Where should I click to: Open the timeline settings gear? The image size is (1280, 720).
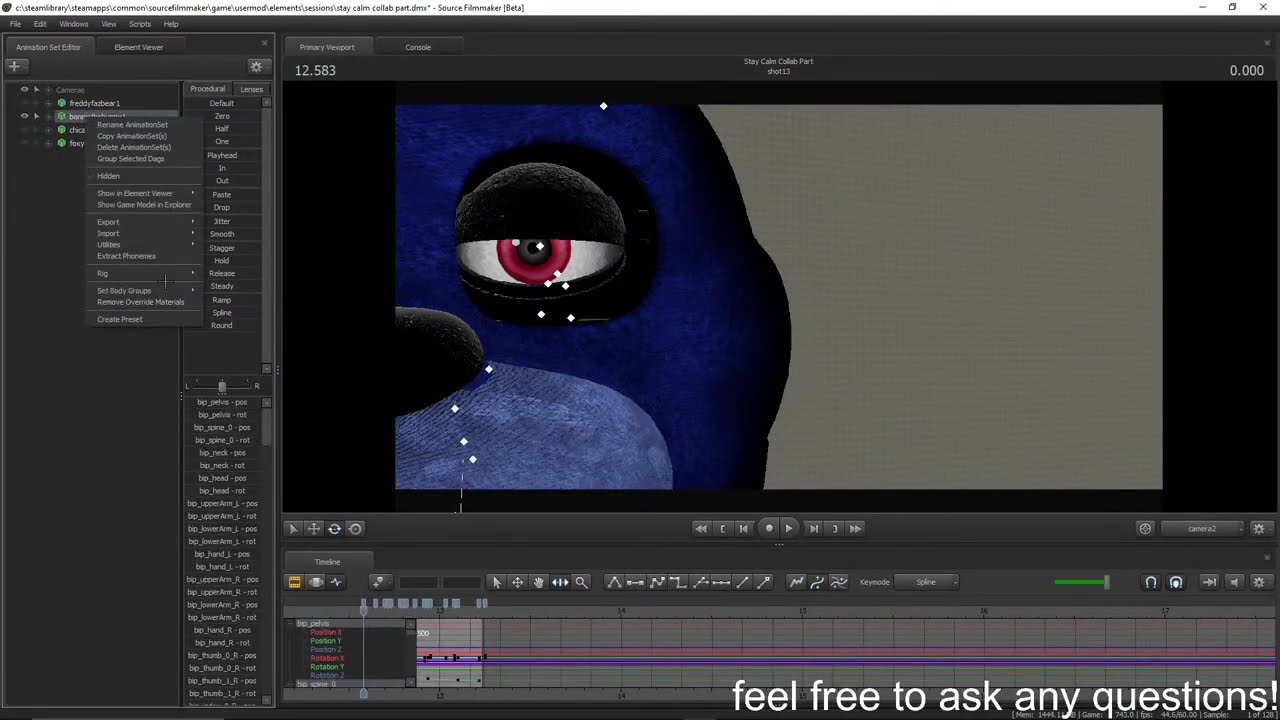point(1259,582)
